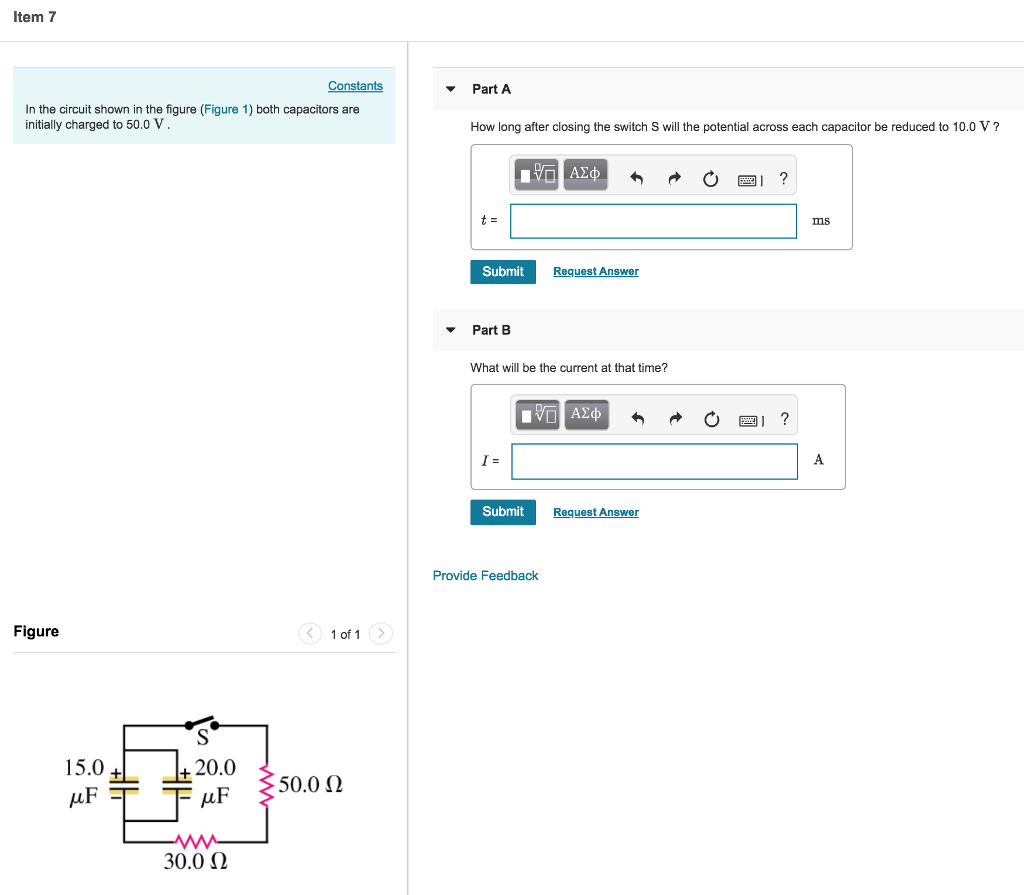
Task: Click the help question mark in Part B toolbar
Action: 784,418
